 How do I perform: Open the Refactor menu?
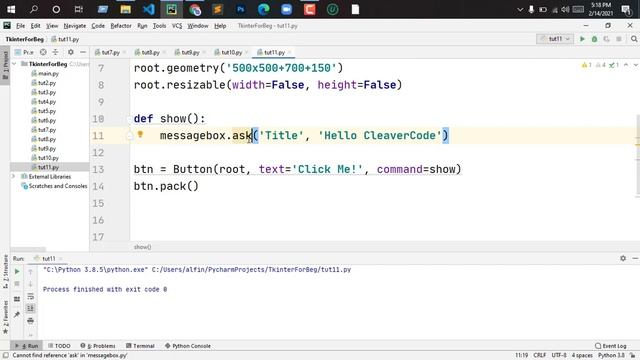pos(121,26)
